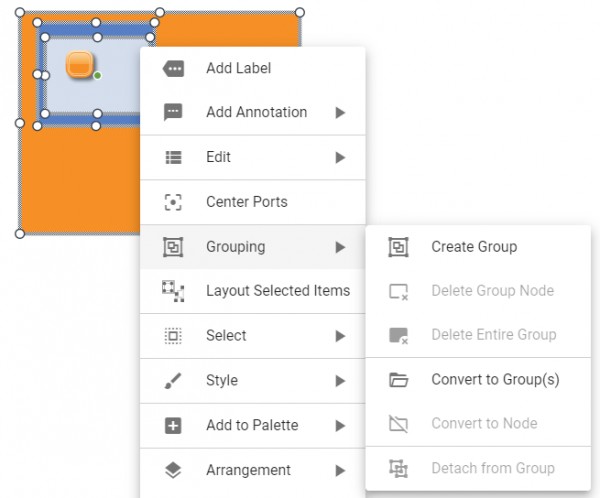
Task: Click the Layout Selected Items icon
Action: [173, 291]
